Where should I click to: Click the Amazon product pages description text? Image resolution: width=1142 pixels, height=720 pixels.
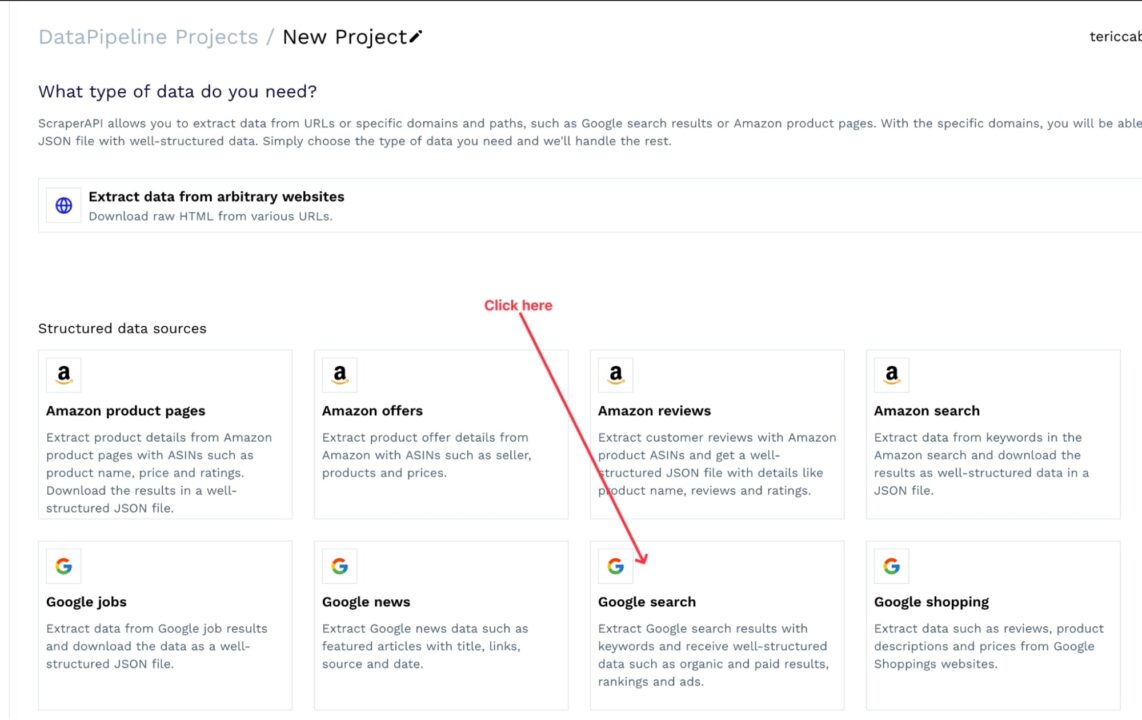point(160,472)
